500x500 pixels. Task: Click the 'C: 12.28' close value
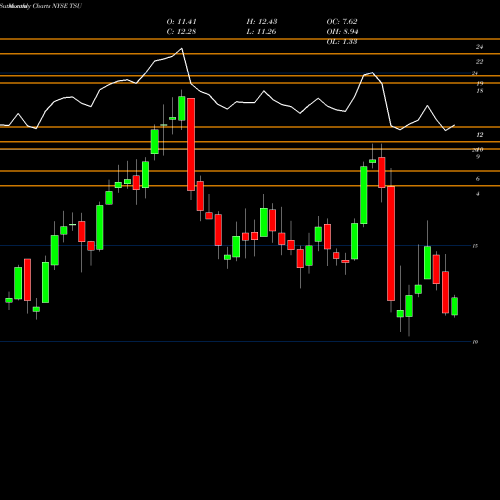pyautogui.click(x=181, y=32)
